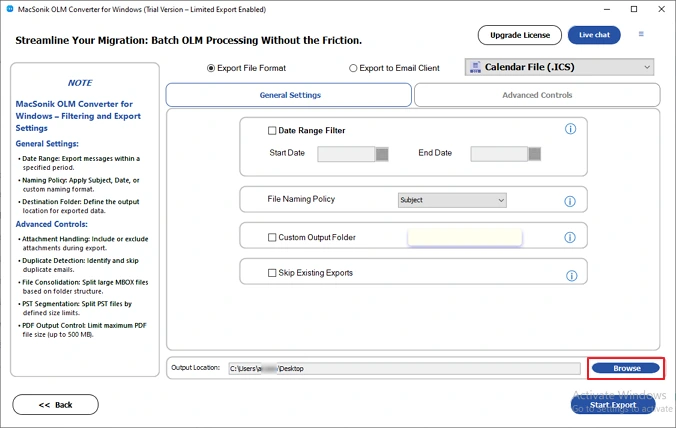Click the MacSonik app icon in title bar
This screenshot has height=428, width=676.
point(10,9)
